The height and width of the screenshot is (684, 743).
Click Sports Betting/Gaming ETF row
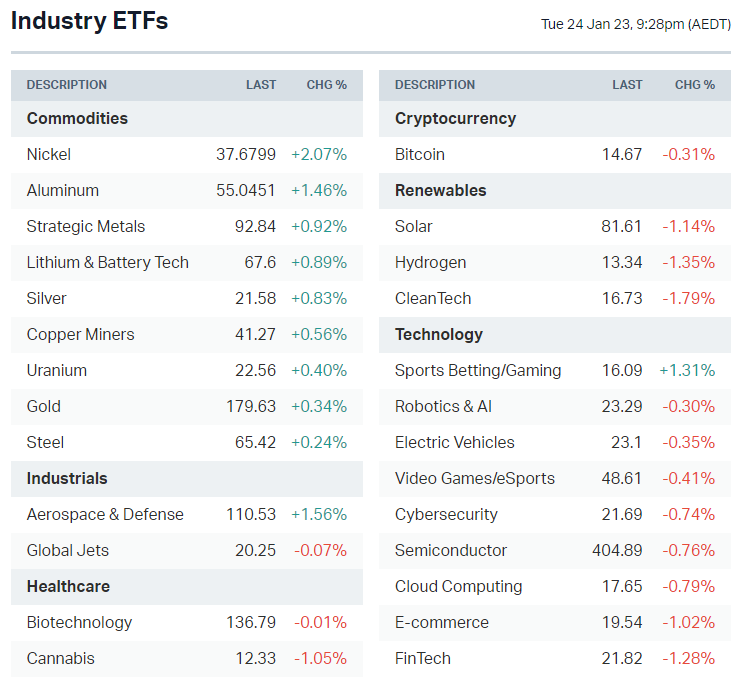point(478,370)
